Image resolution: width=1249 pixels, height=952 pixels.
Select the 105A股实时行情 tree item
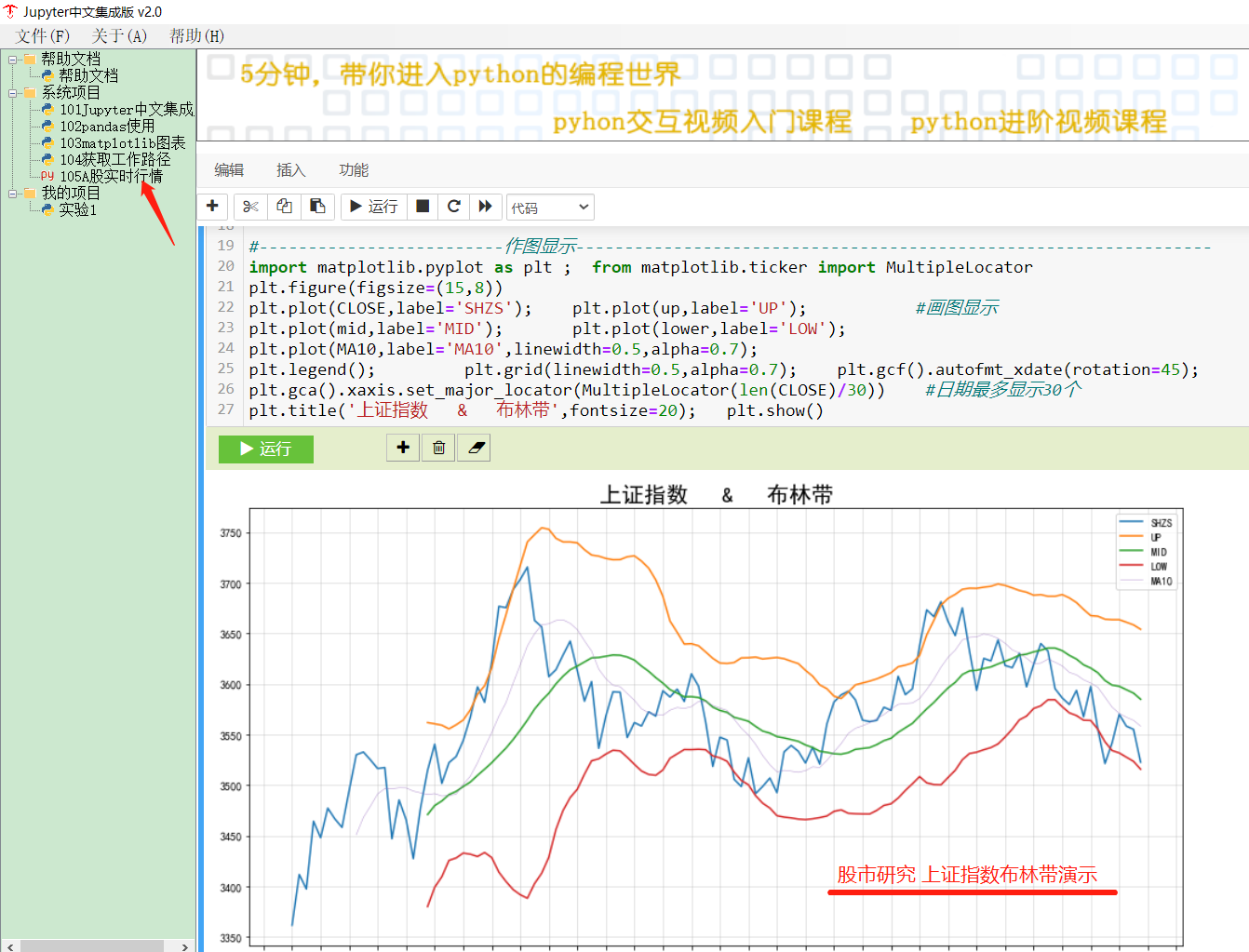pyautogui.click(x=111, y=176)
